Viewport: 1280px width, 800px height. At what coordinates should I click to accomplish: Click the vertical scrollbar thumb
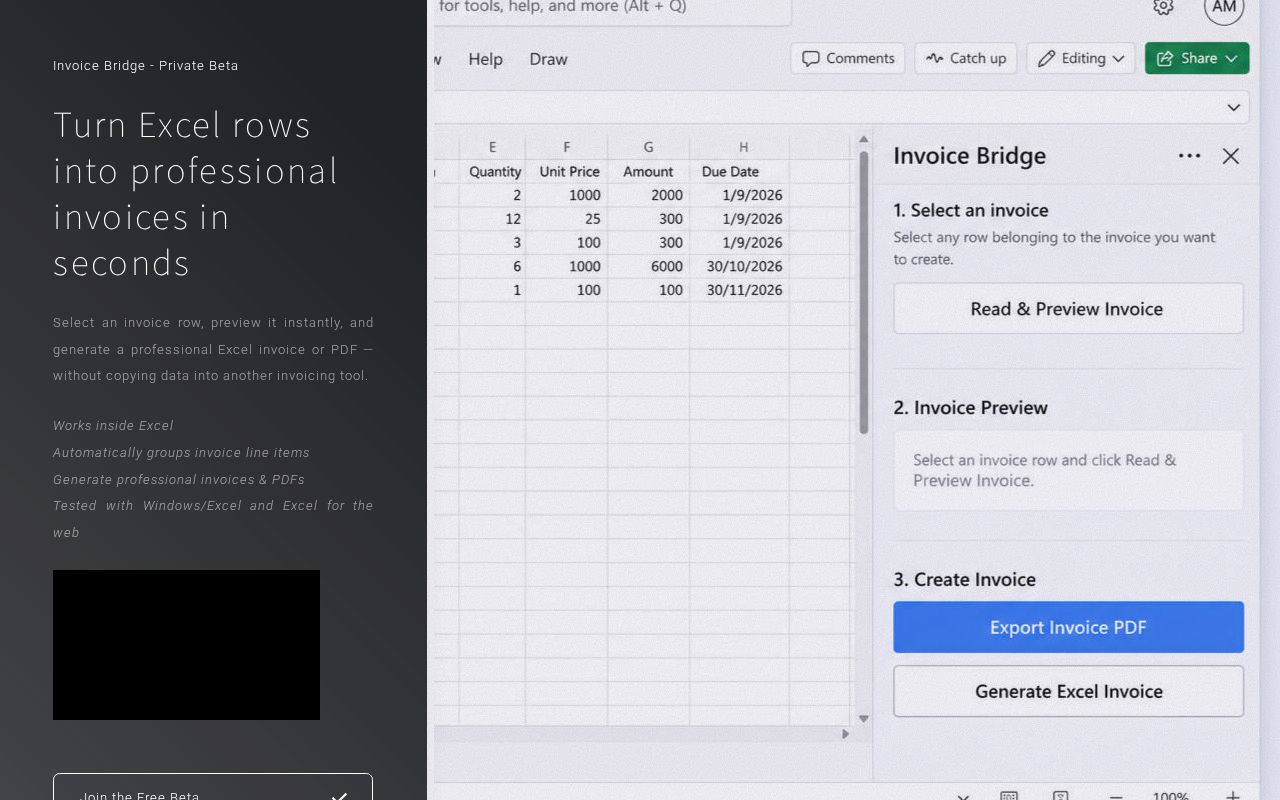click(x=864, y=292)
